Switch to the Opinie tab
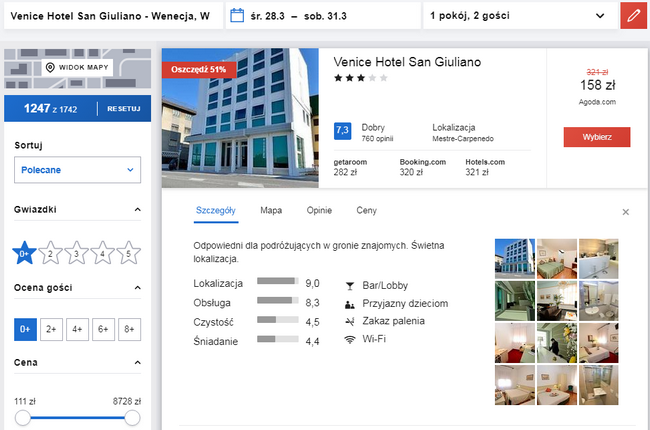Image resolution: width=650 pixels, height=430 pixels. click(x=319, y=211)
